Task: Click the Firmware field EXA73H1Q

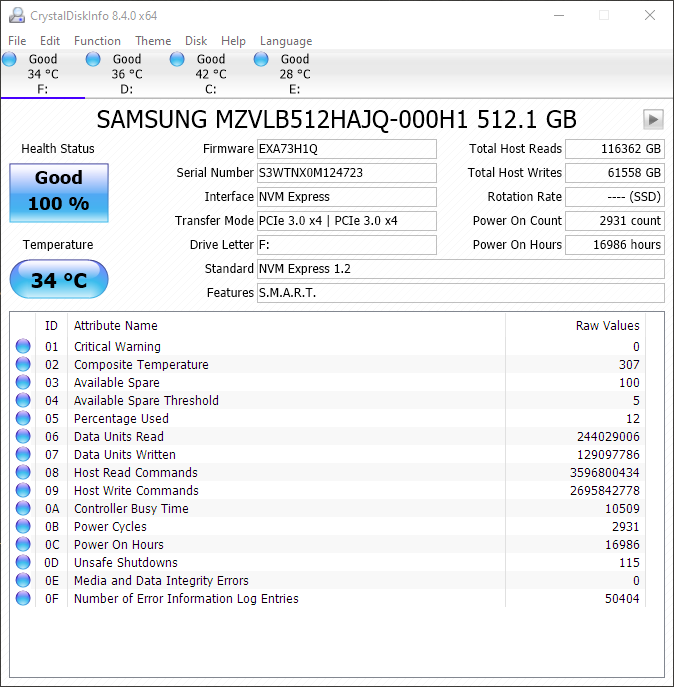Action: pos(346,149)
